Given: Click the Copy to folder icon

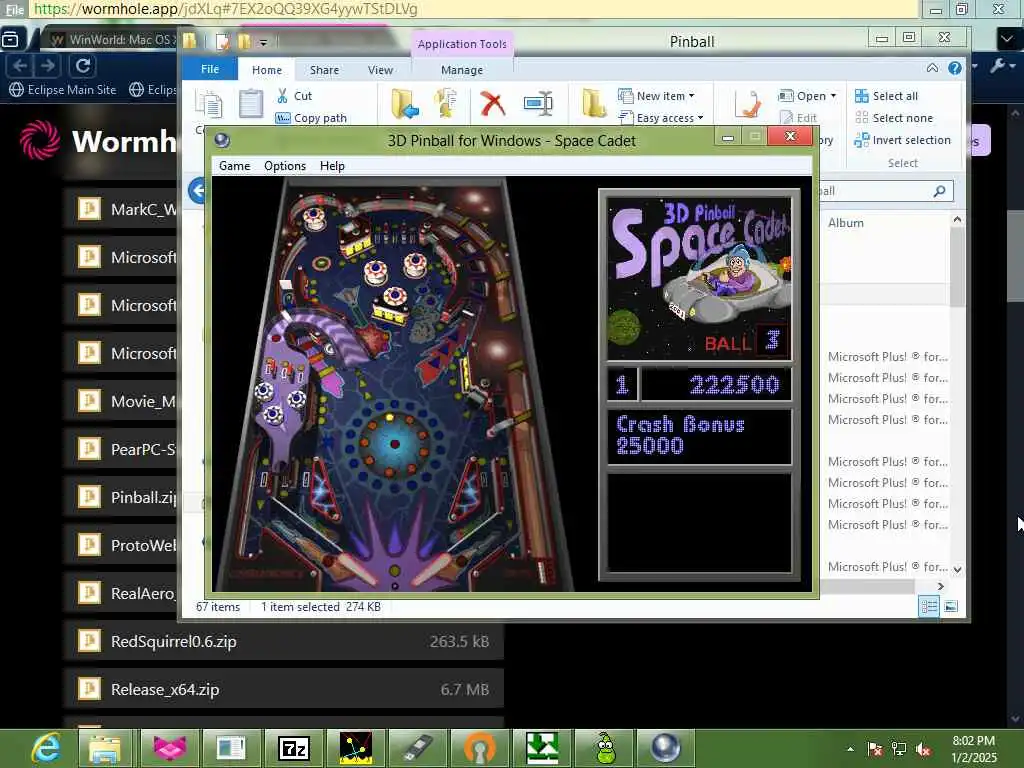Looking at the screenshot, I should [446, 103].
